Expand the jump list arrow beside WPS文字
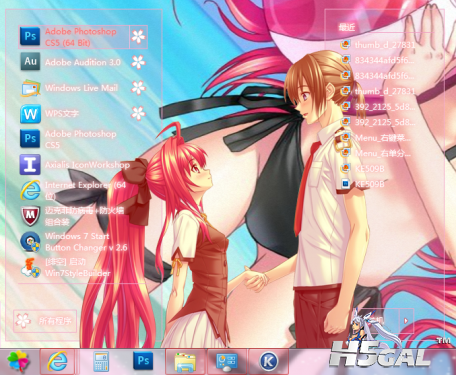 [138, 114]
